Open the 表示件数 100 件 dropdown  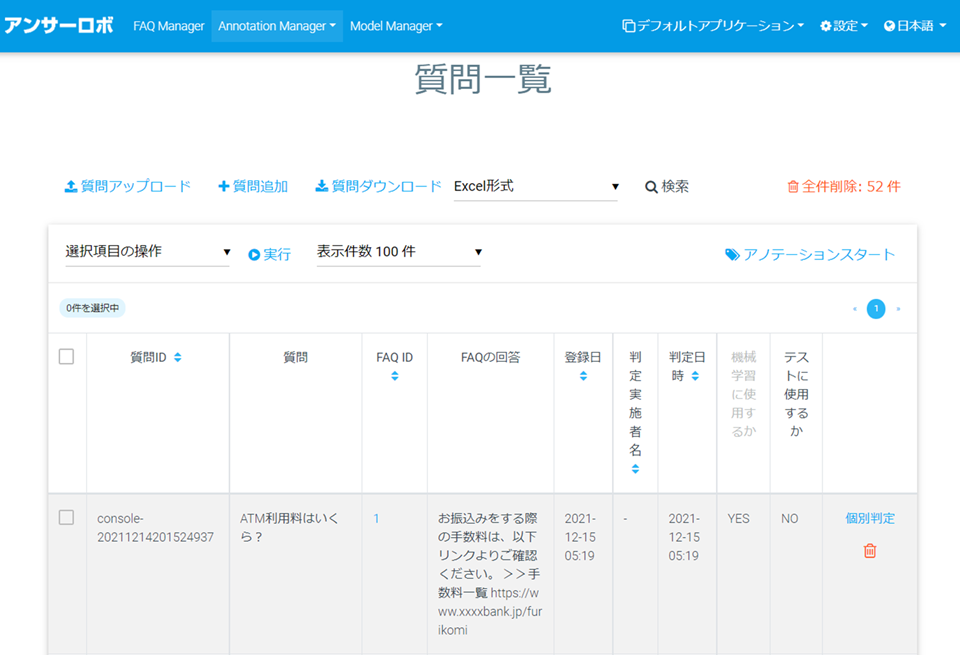[399, 252]
